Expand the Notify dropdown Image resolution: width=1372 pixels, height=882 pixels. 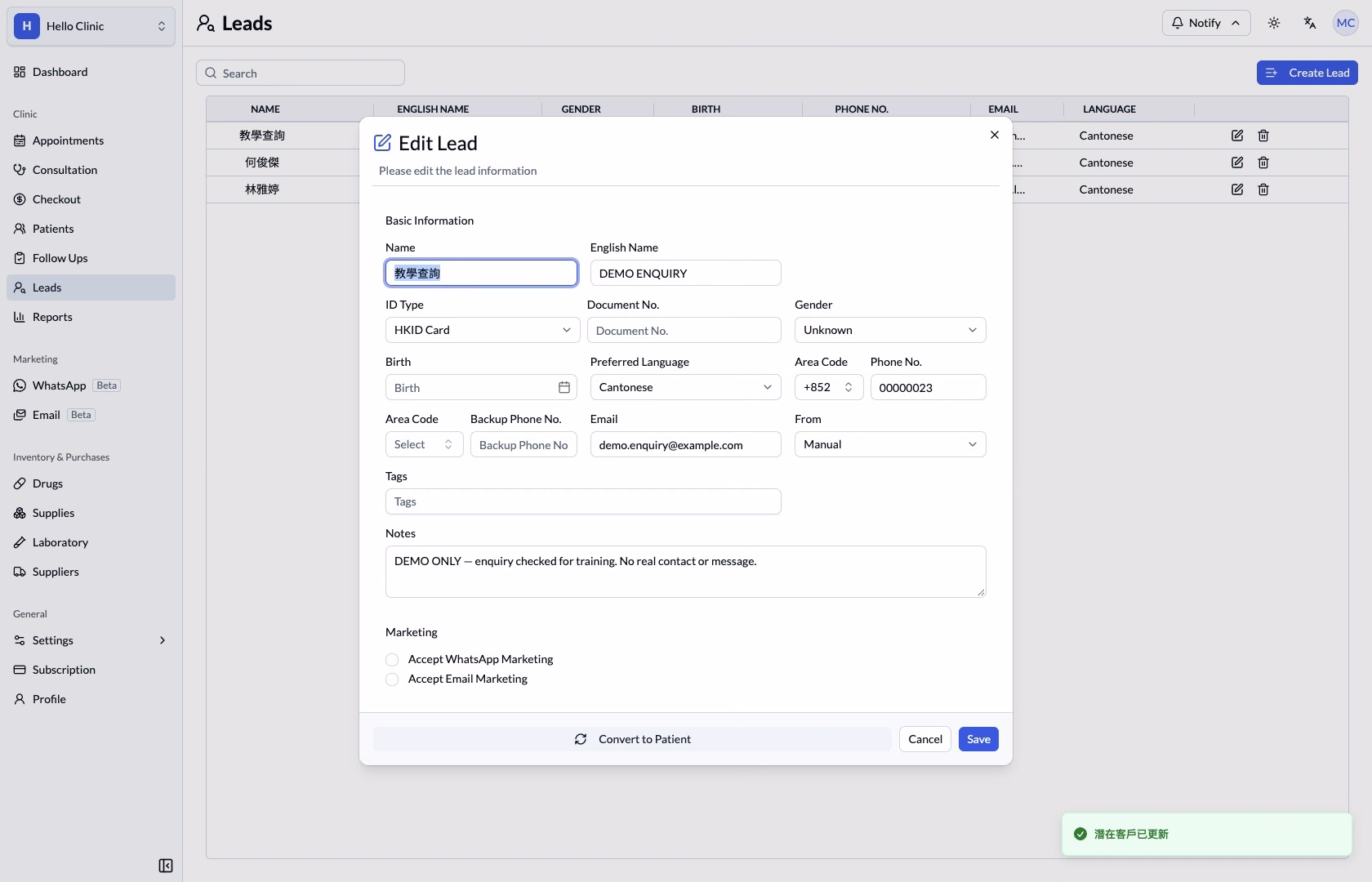(1206, 23)
